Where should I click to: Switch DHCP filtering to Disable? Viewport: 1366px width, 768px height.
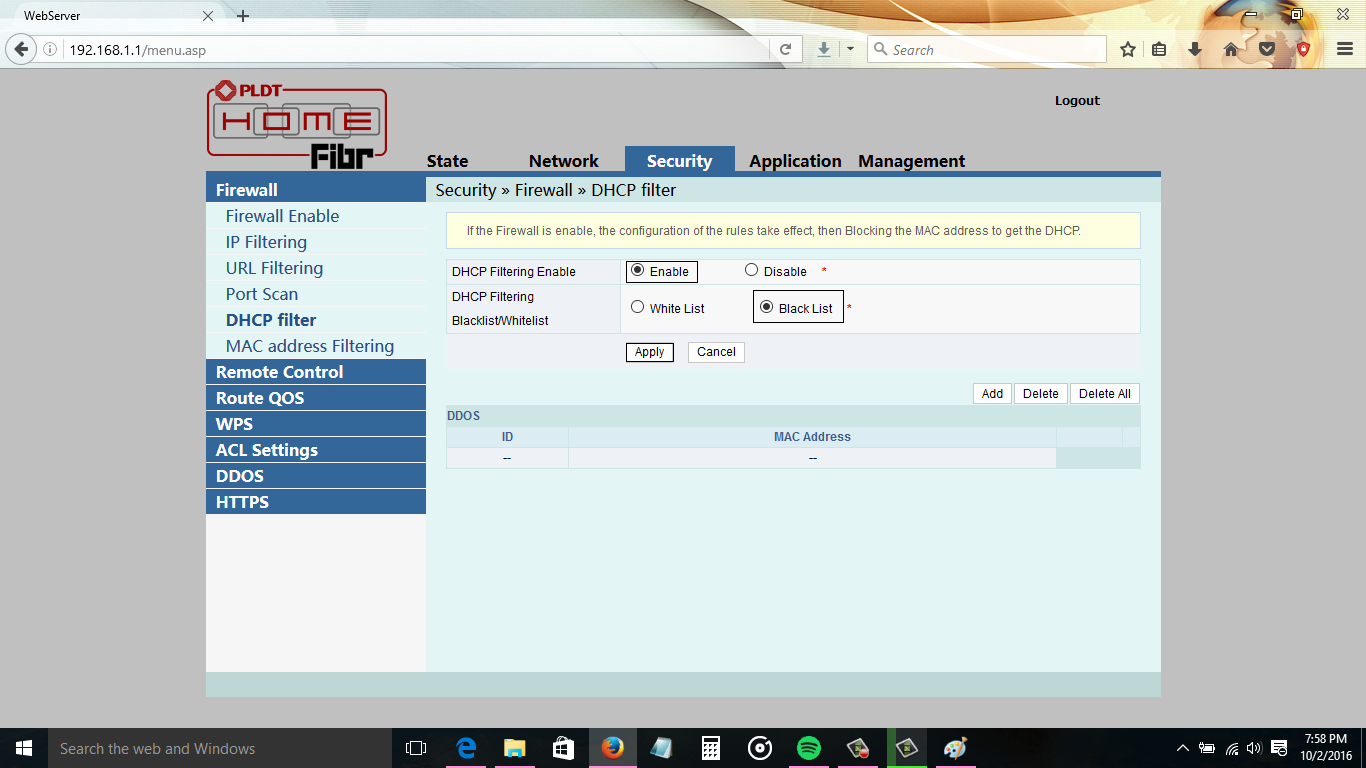click(751, 270)
